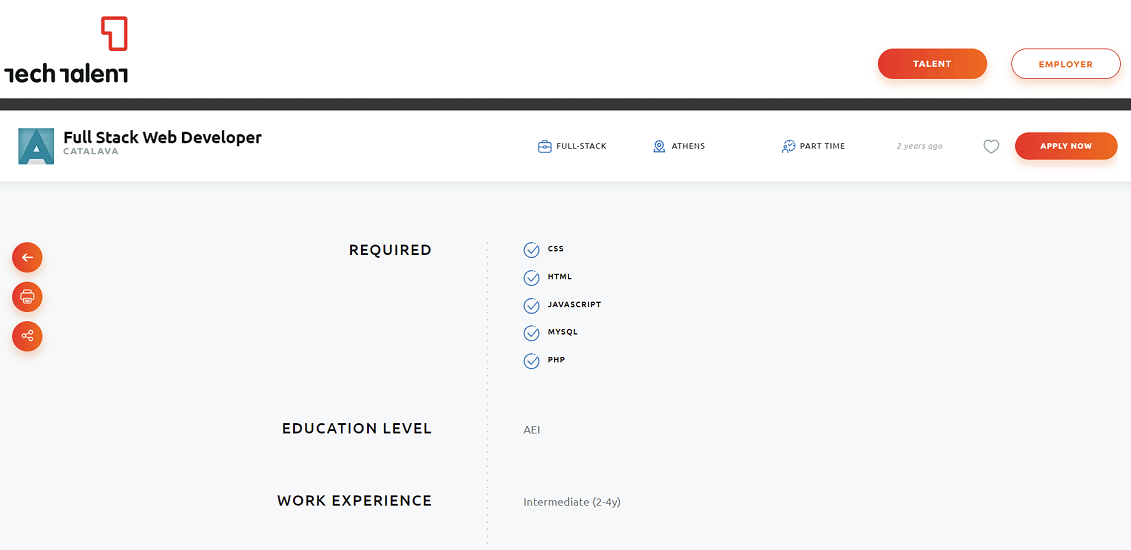Go back using the arrow button
The image size is (1131, 550).
(x=27, y=257)
